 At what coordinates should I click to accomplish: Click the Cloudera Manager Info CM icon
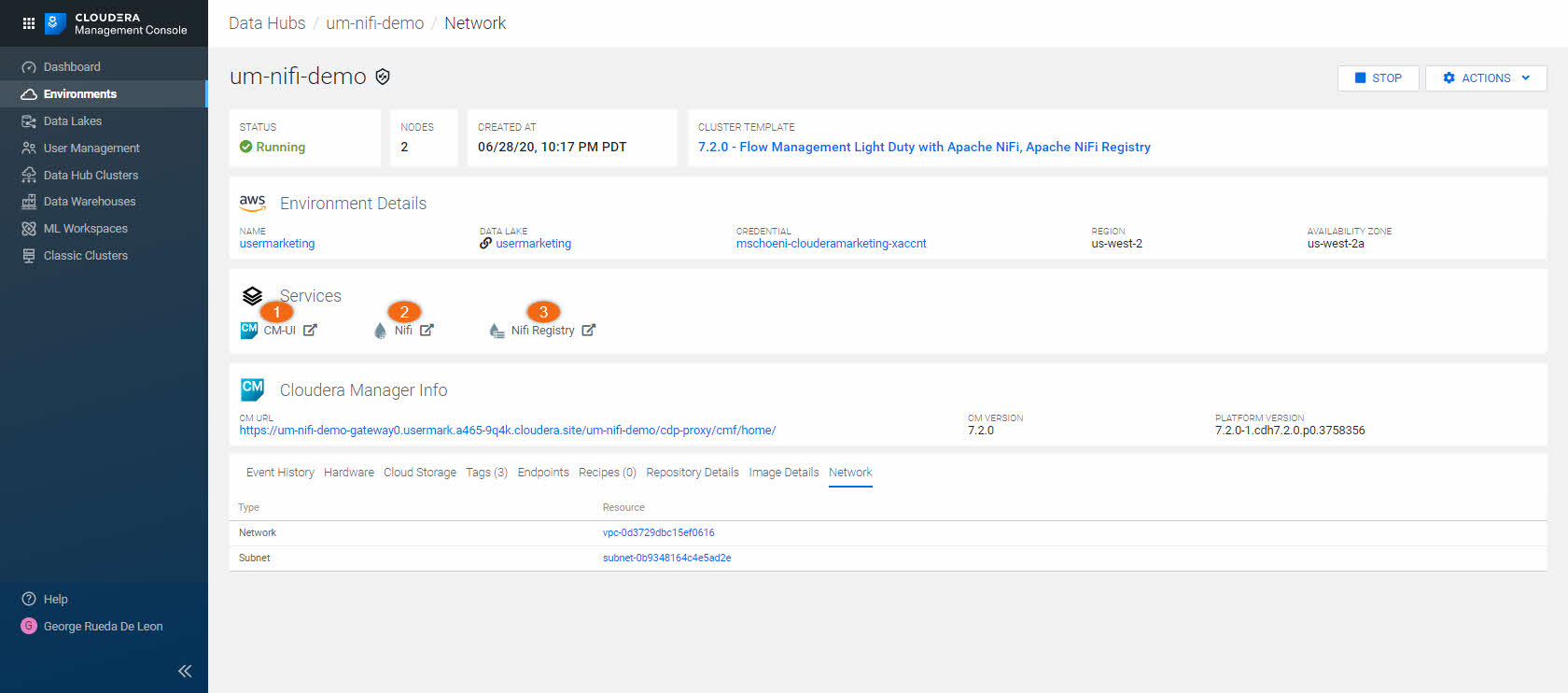pyautogui.click(x=252, y=389)
